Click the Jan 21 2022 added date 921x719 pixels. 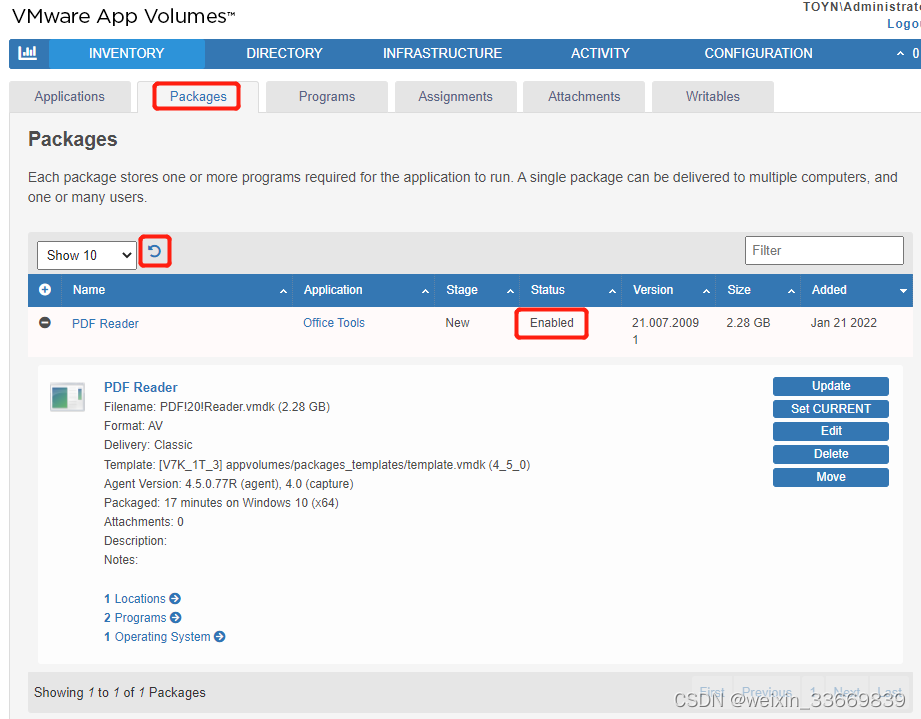pos(843,322)
